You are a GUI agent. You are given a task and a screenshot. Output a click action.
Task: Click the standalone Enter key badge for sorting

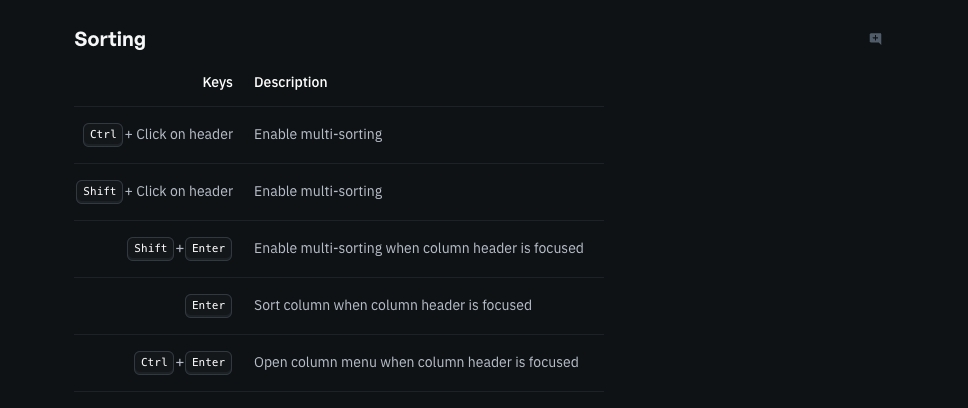[208, 305]
